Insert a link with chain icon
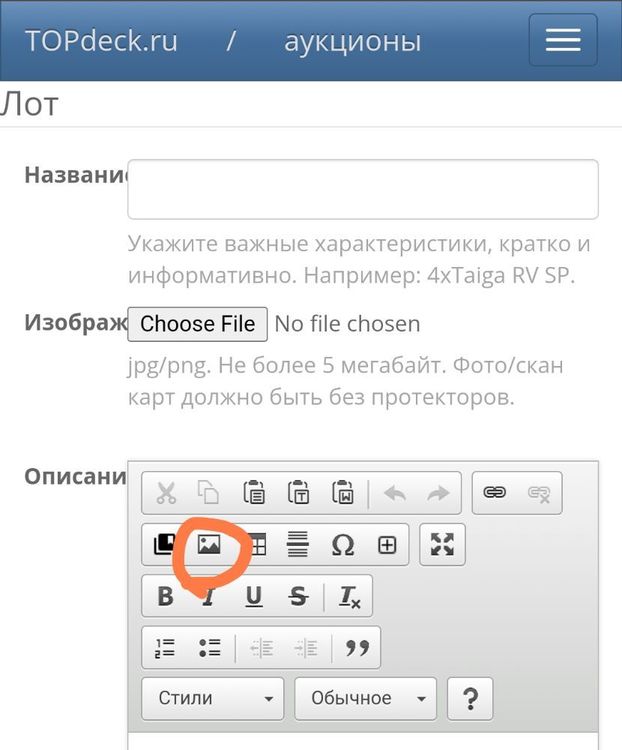 pyautogui.click(x=495, y=492)
